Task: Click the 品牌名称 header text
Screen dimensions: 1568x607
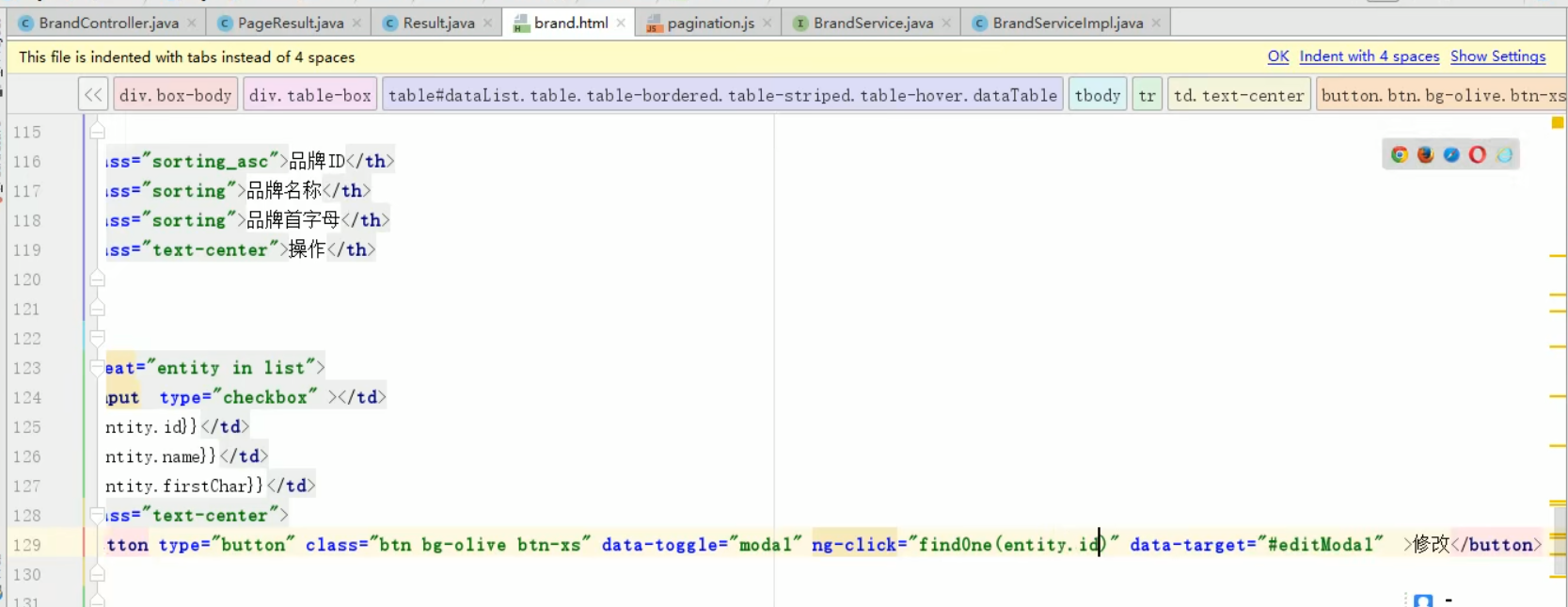Action: [284, 190]
